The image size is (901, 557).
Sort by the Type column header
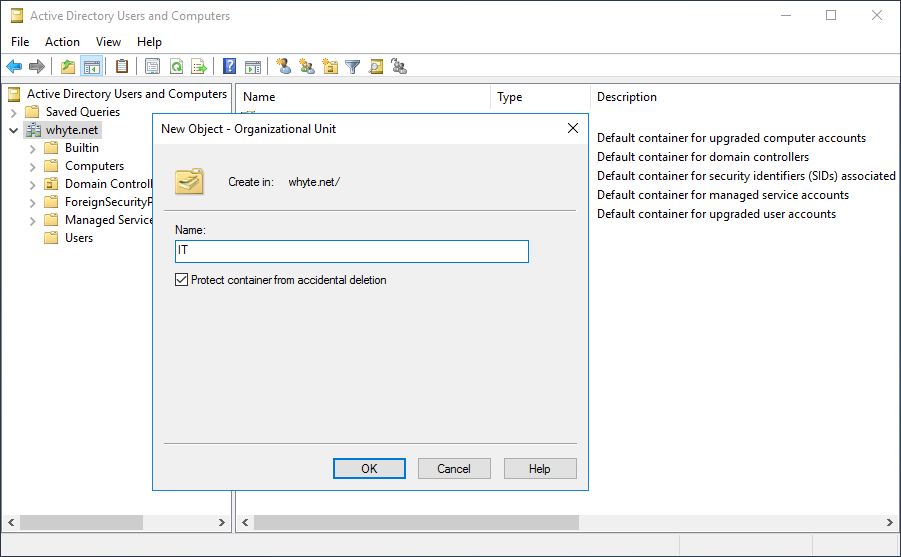[x=540, y=97]
